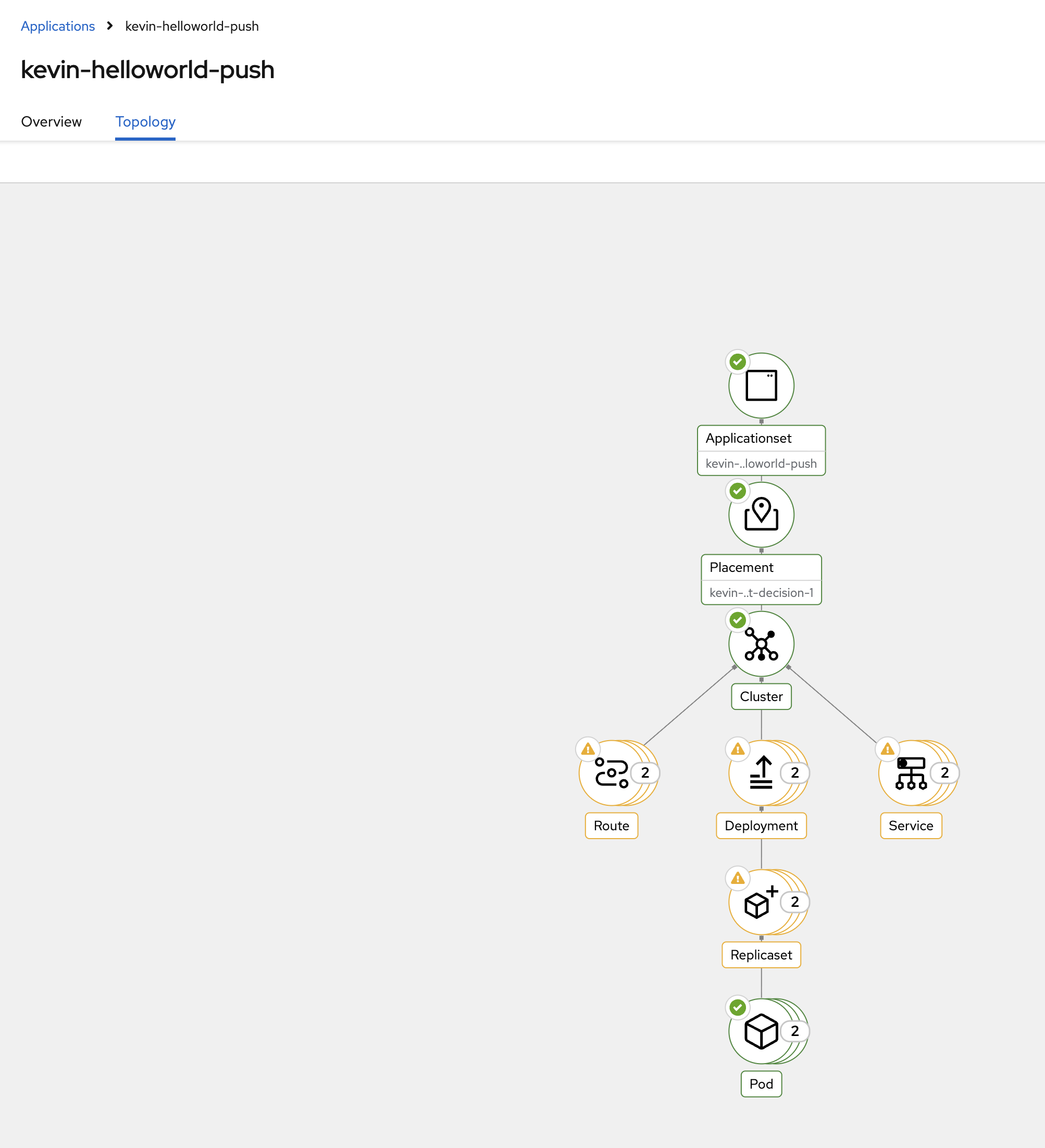Click the Placement kevin-..t-decision-1 label

[x=761, y=593]
